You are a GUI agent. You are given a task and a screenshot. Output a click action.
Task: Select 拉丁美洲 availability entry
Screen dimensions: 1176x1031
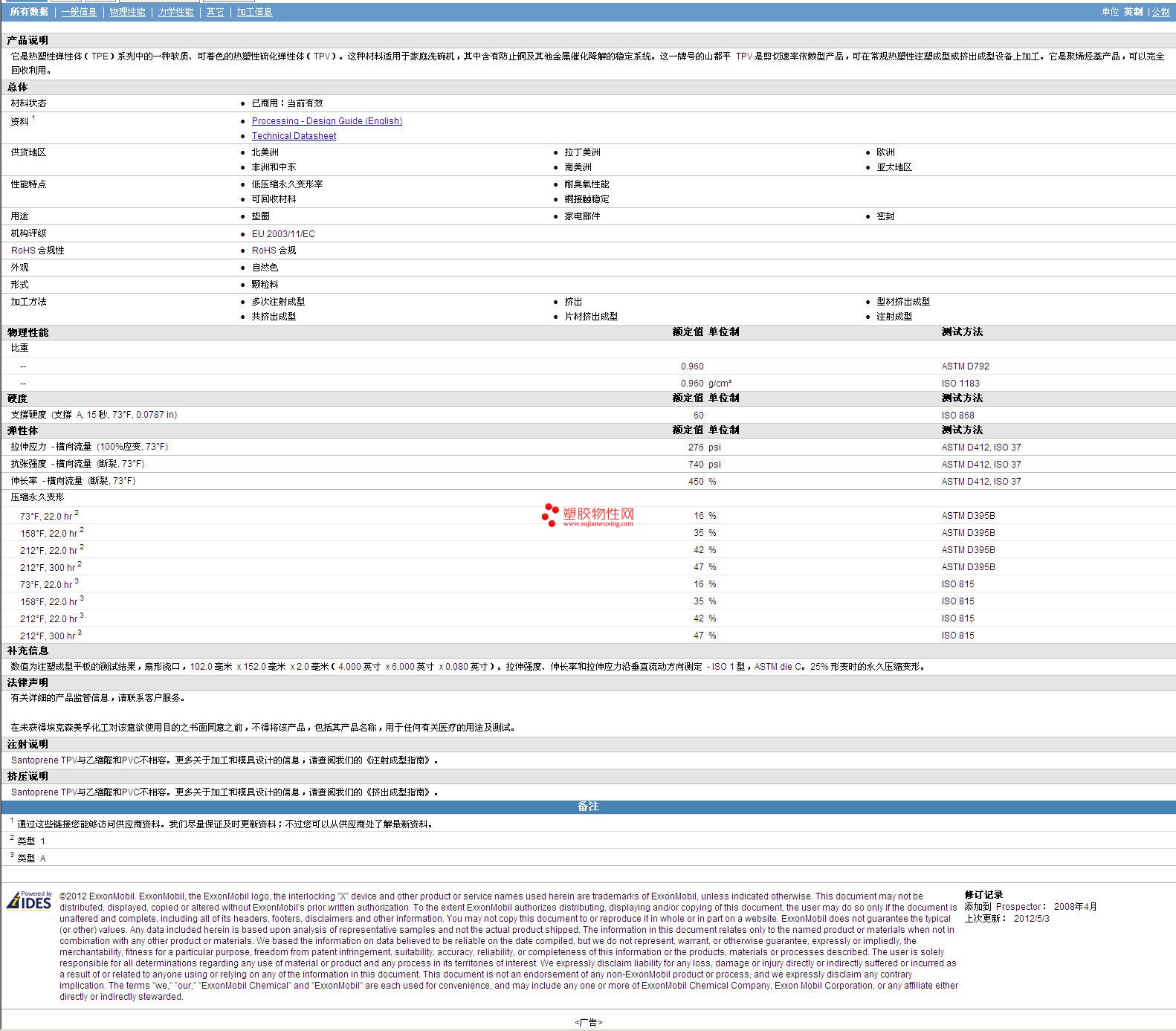(x=582, y=152)
